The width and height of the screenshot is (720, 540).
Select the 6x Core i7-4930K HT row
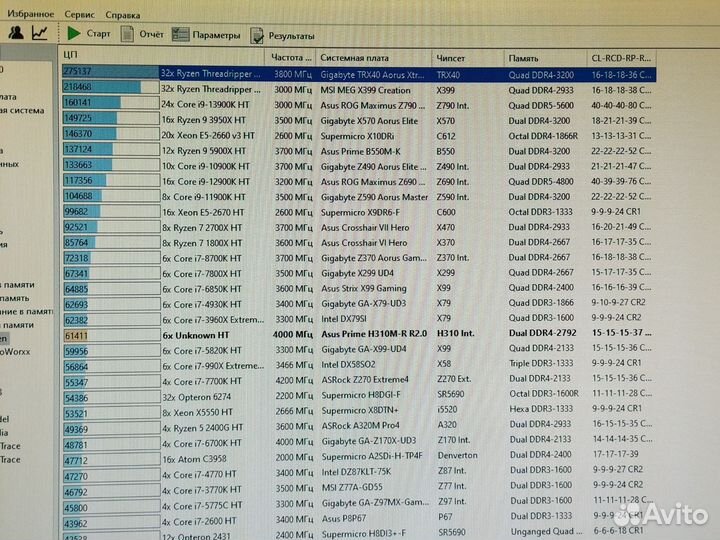pos(359,304)
